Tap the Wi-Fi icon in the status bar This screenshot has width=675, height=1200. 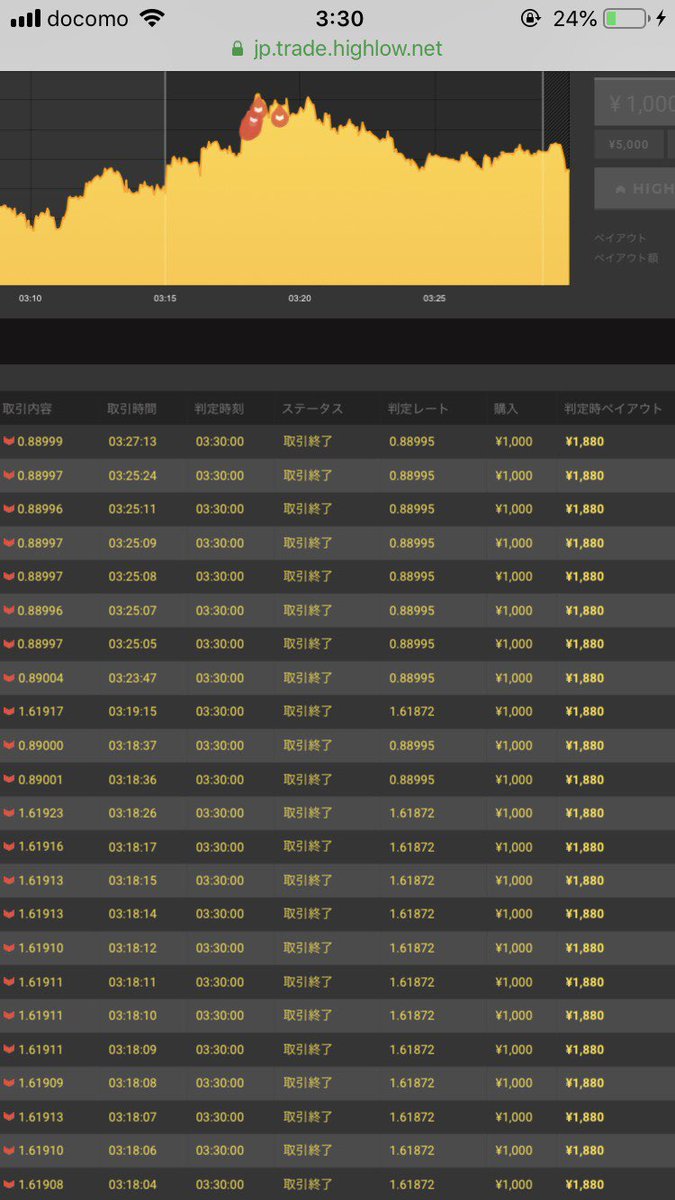(x=152, y=18)
